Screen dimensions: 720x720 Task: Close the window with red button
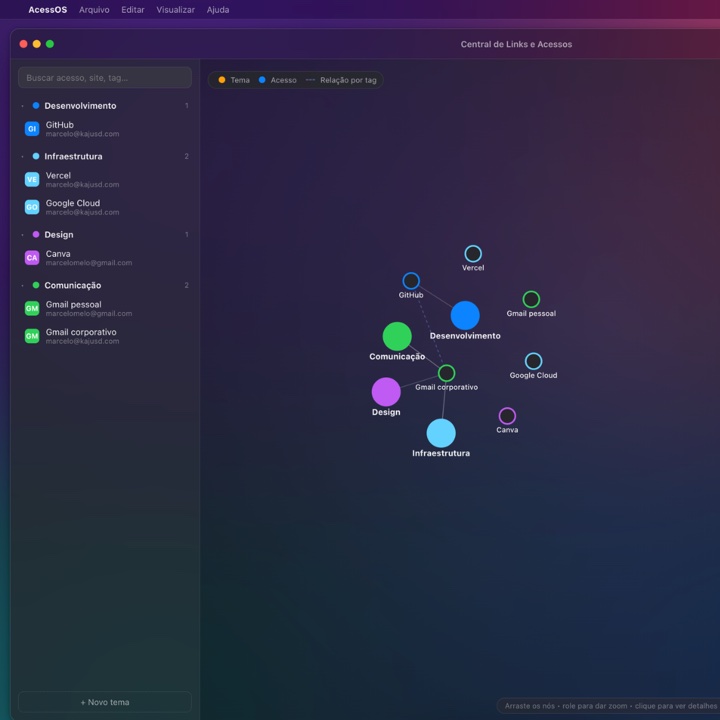point(23,44)
